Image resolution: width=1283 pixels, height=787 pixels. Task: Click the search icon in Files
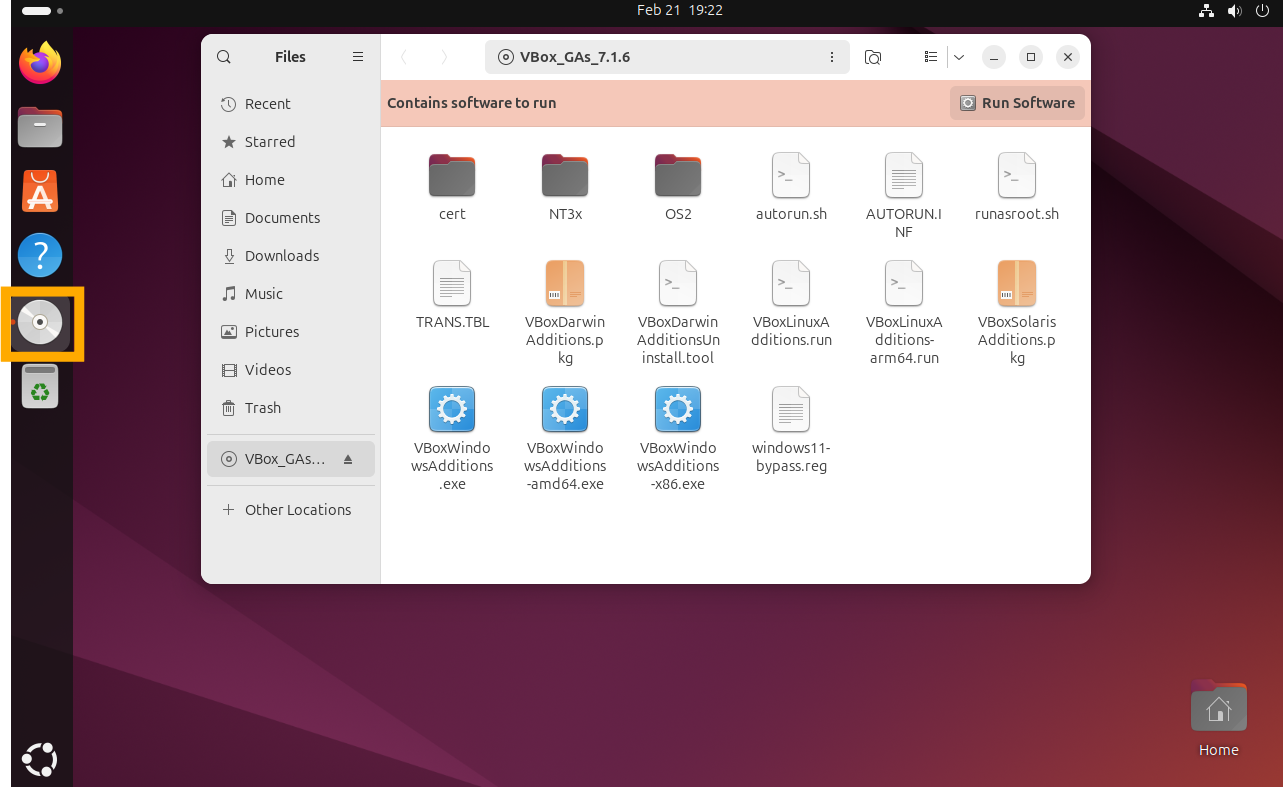224,57
